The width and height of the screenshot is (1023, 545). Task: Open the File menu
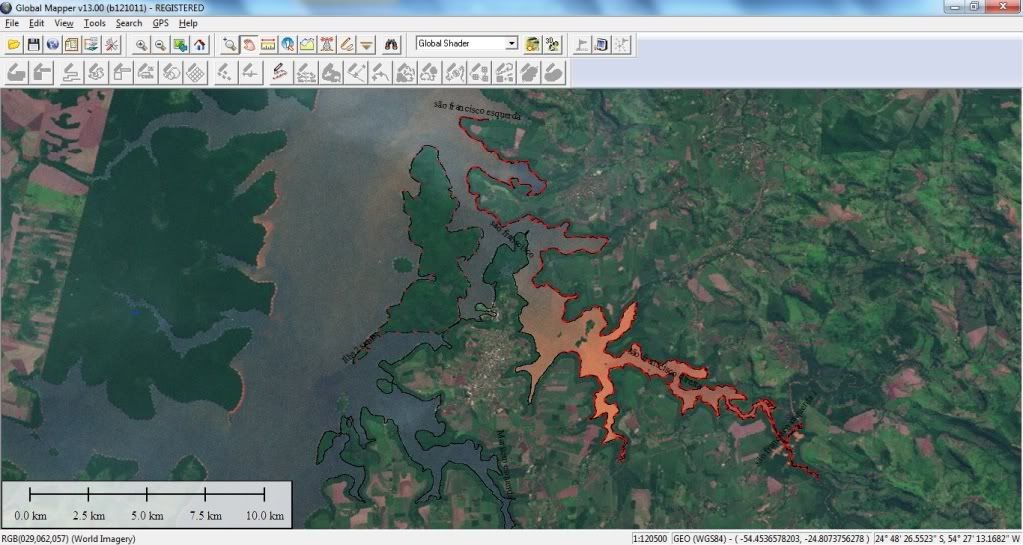(x=12, y=23)
